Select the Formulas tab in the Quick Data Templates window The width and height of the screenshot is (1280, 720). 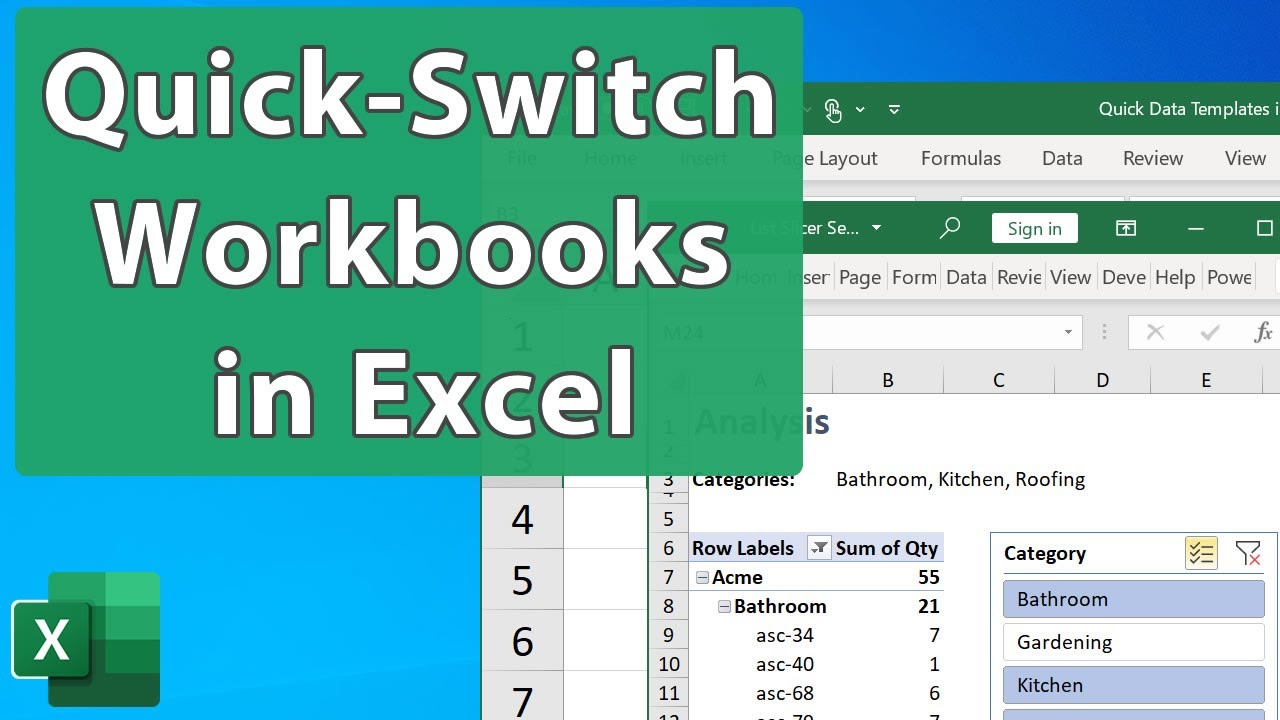(x=961, y=158)
